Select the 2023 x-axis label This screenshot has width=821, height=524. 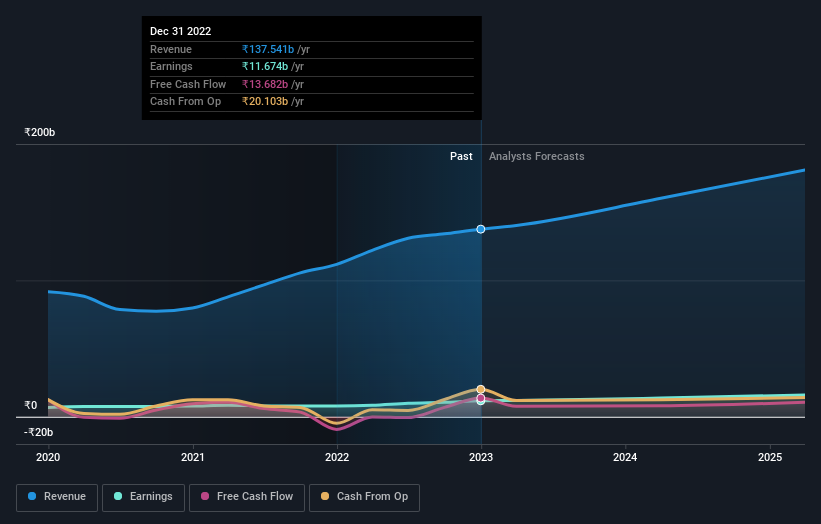[481, 457]
